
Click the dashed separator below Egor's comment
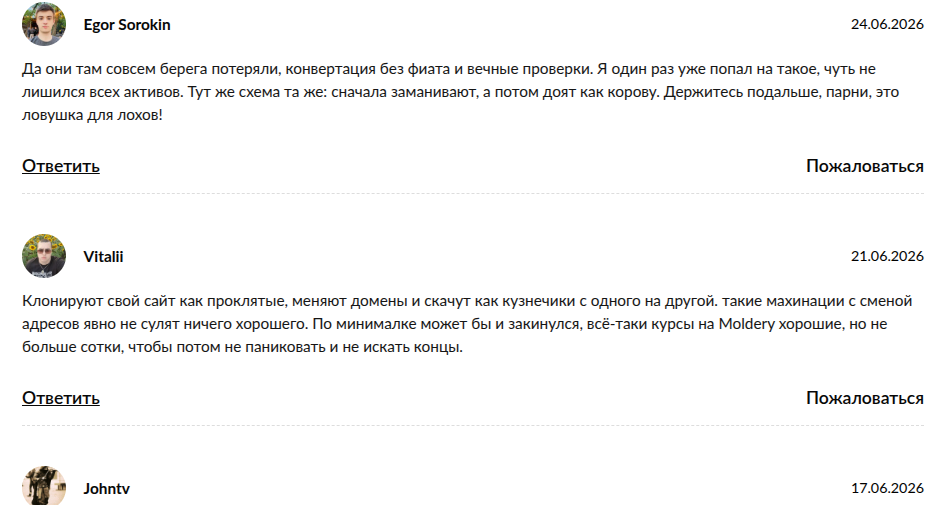pos(473,193)
